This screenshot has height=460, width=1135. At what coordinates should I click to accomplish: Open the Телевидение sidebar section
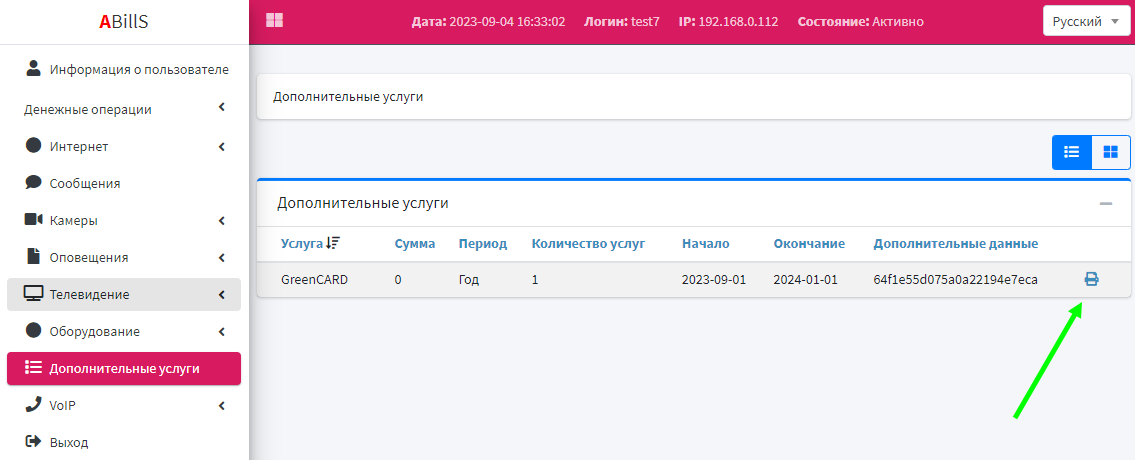124,294
